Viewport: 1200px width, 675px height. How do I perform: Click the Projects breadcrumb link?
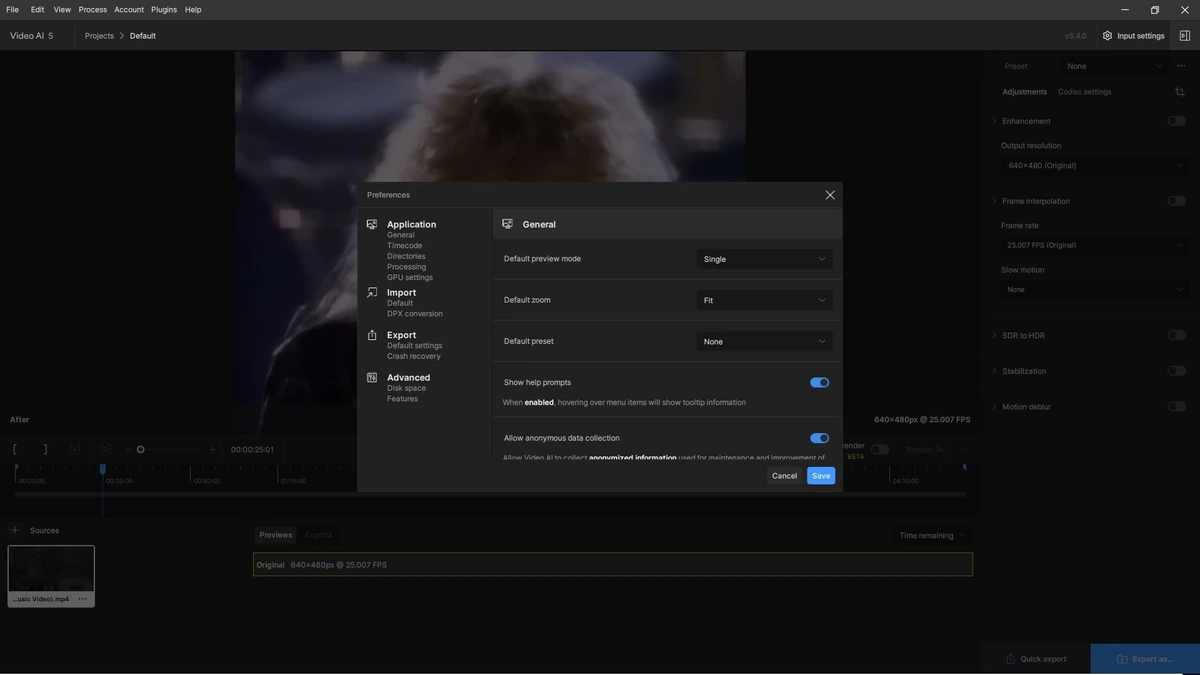pos(99,36)
